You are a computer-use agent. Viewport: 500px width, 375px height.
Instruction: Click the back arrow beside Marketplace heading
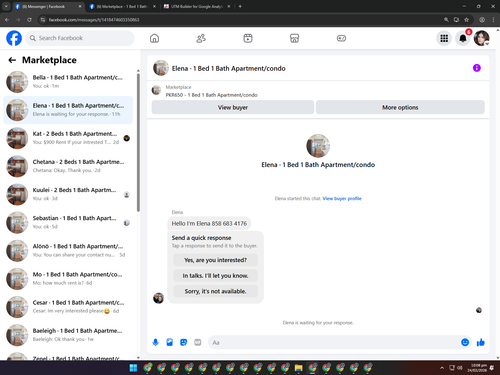click(12, 60)
